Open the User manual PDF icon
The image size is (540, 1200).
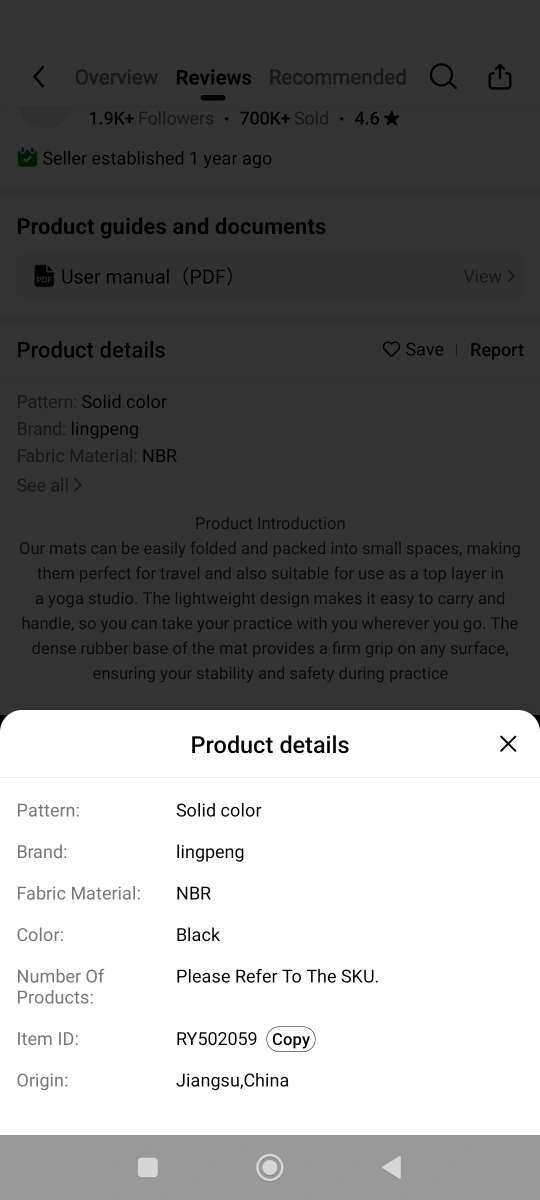(44, 276)
